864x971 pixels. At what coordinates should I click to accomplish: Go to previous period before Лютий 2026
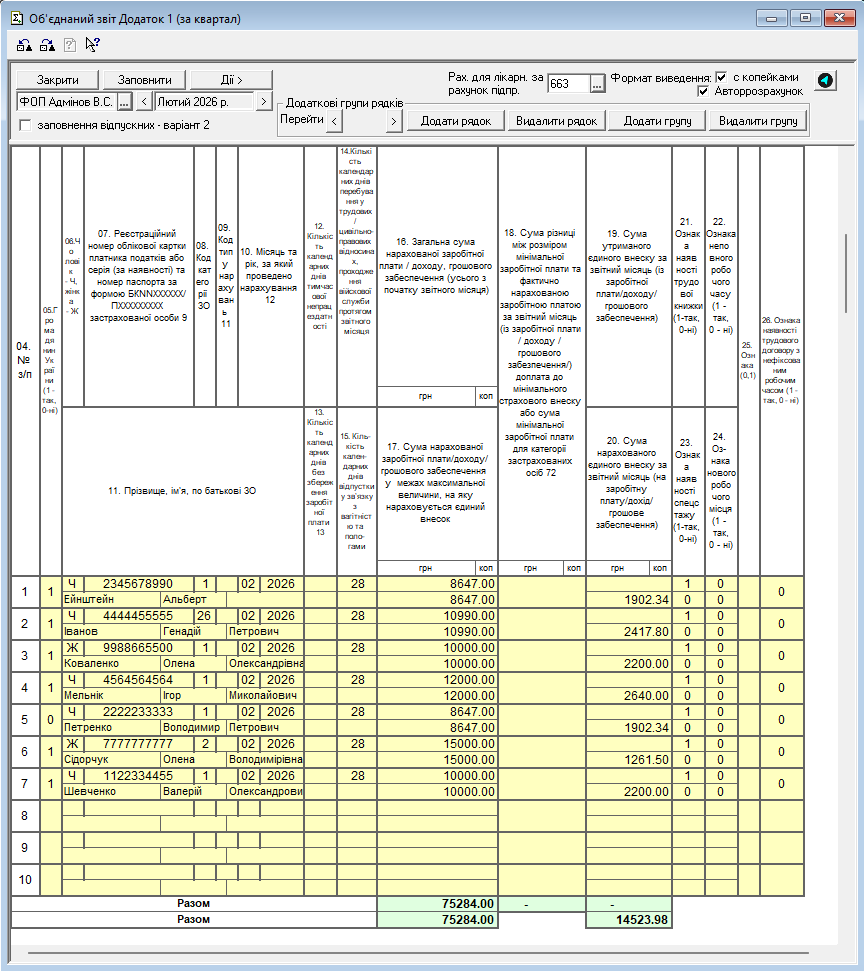pos(143,101)
